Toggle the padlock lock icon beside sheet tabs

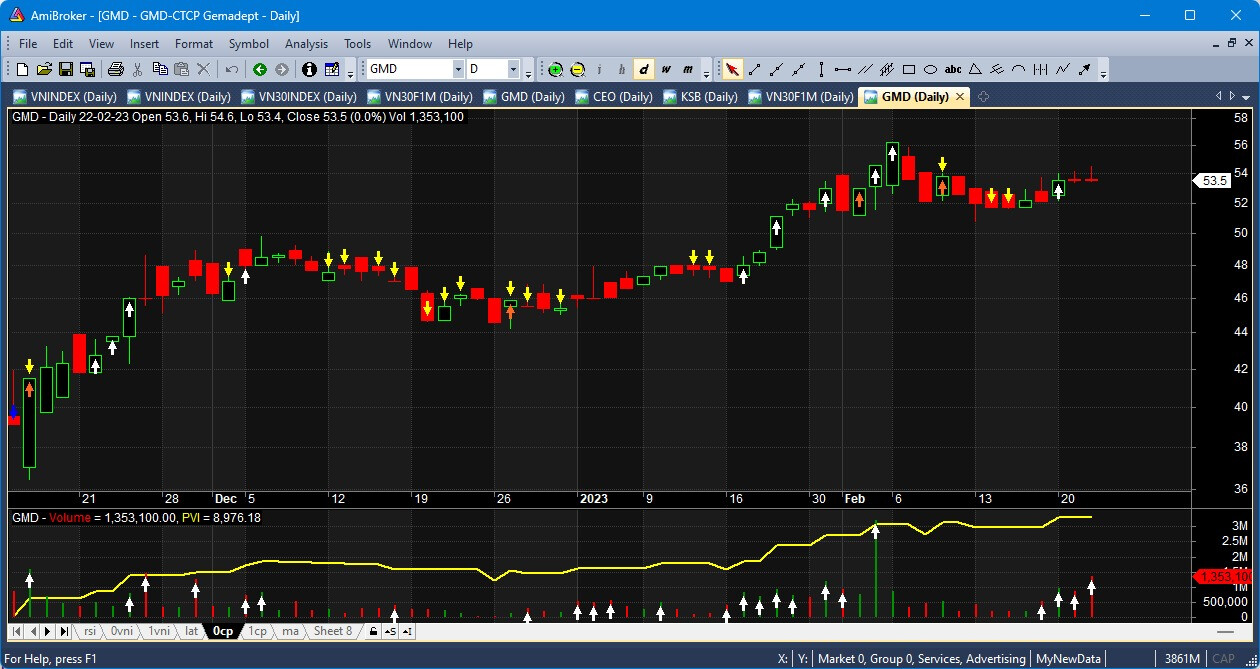[x=373, y=632]
